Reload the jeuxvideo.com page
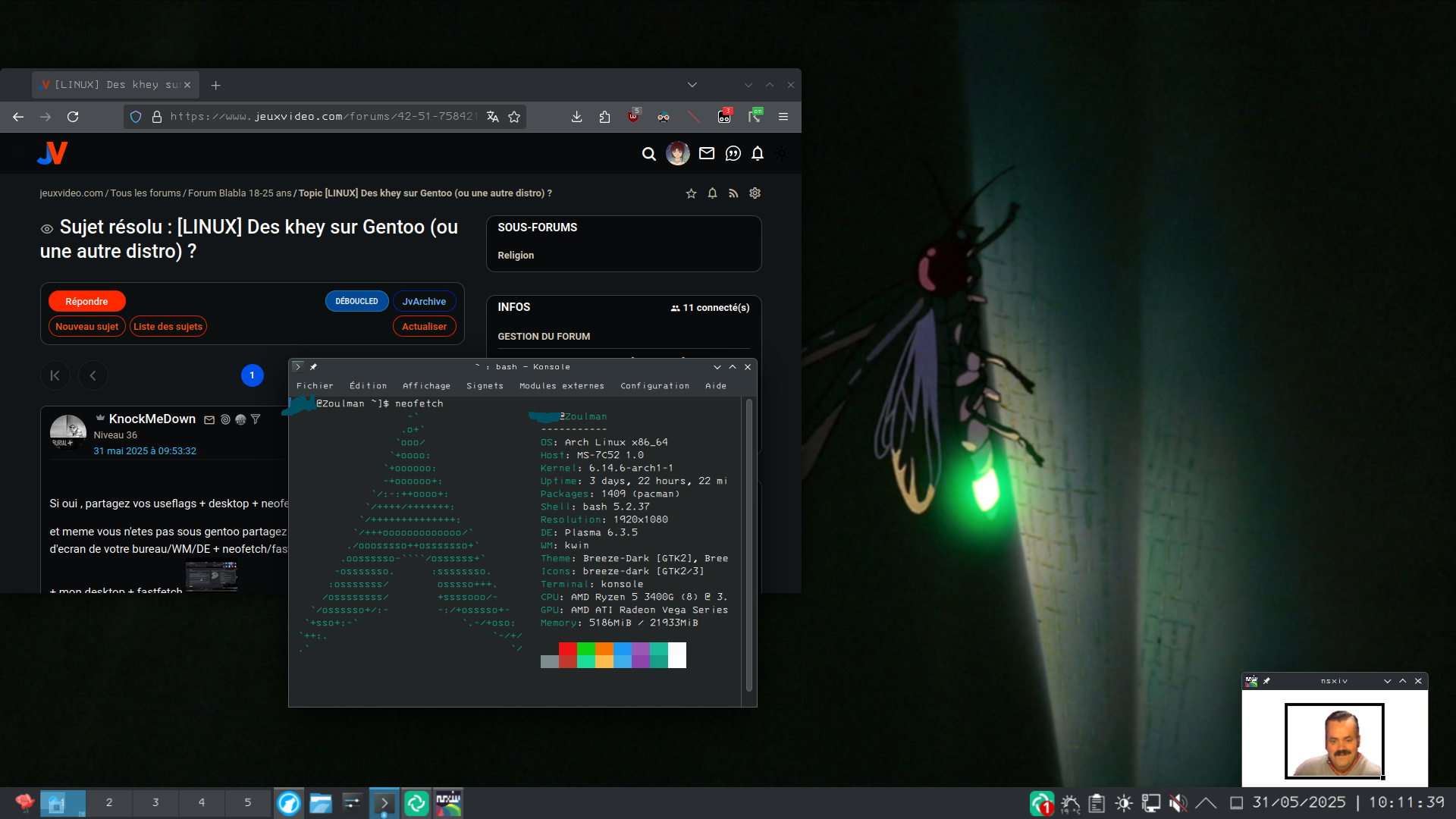 tap(73, 117)
